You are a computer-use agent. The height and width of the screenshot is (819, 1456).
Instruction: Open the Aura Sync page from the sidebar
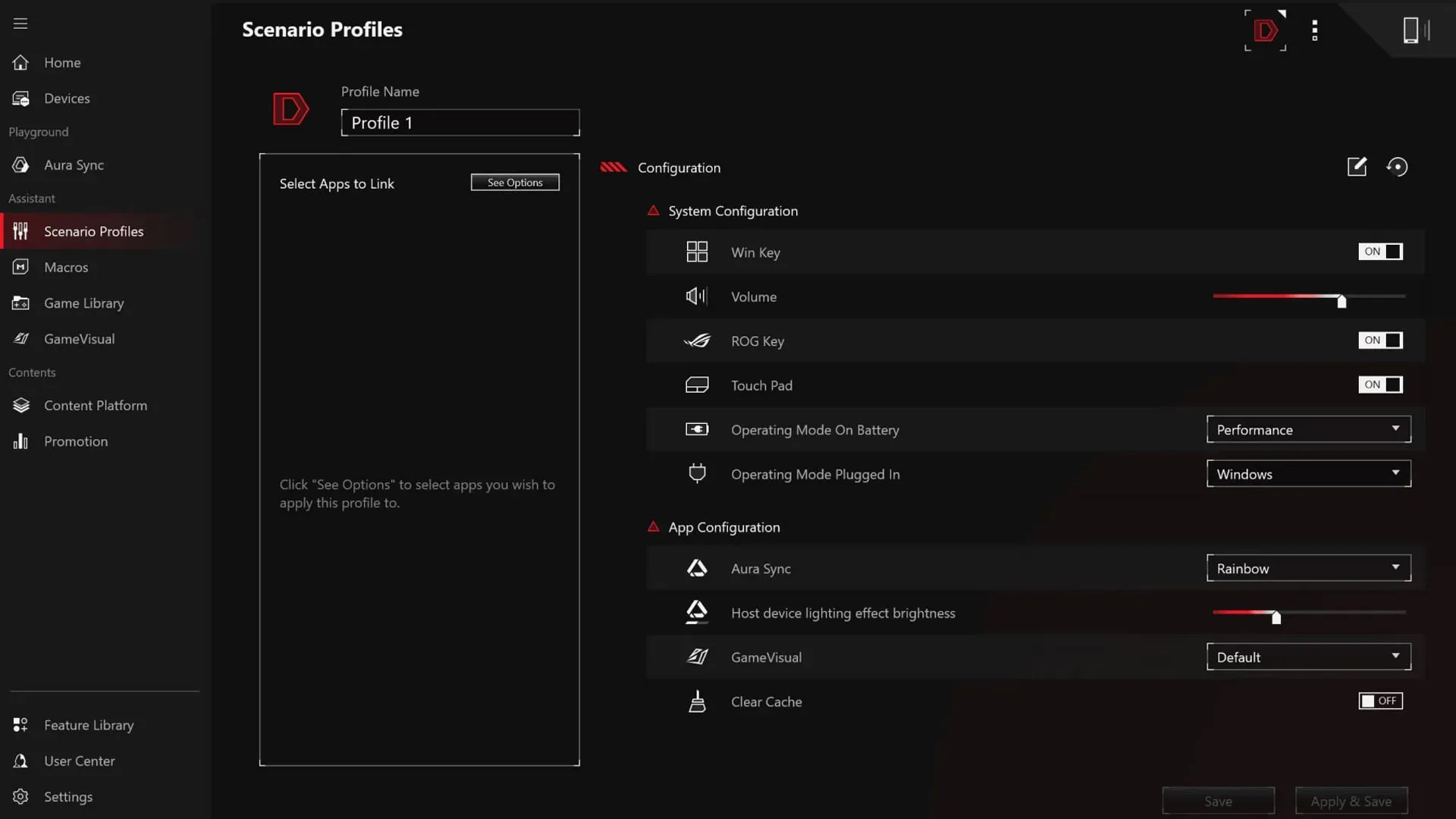click(x=20, y=165)
